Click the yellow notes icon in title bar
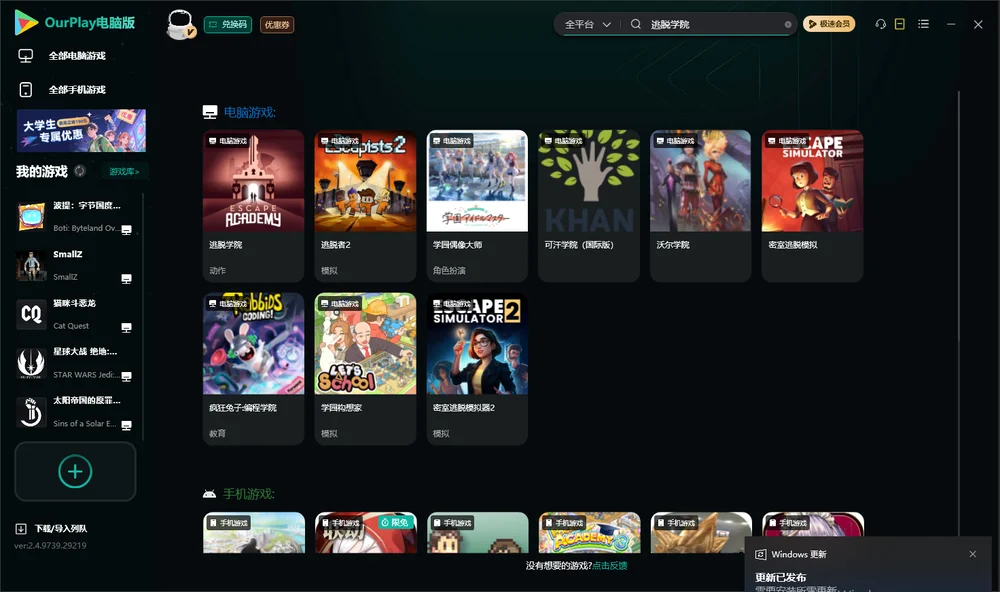 tap(899, 24)
